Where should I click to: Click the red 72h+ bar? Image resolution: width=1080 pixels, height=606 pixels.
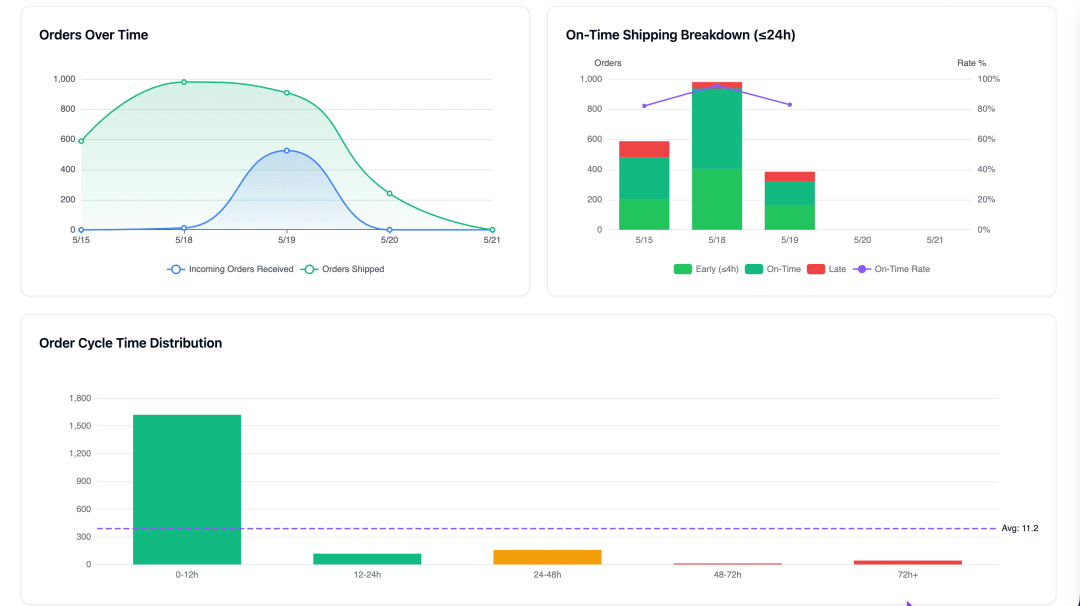[908, 563]
